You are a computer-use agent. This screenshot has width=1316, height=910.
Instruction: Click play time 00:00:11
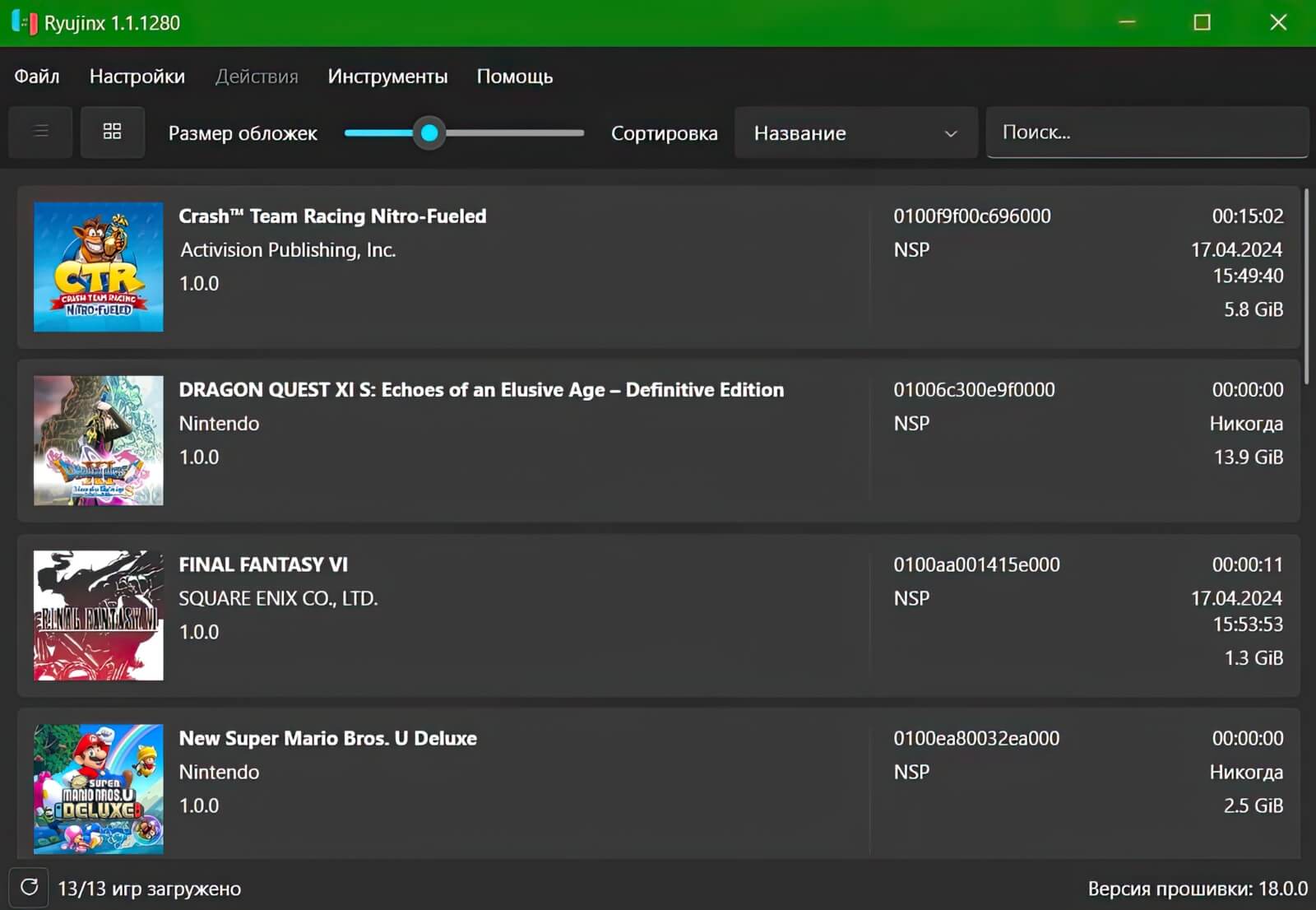click(x=1247, y=564)
